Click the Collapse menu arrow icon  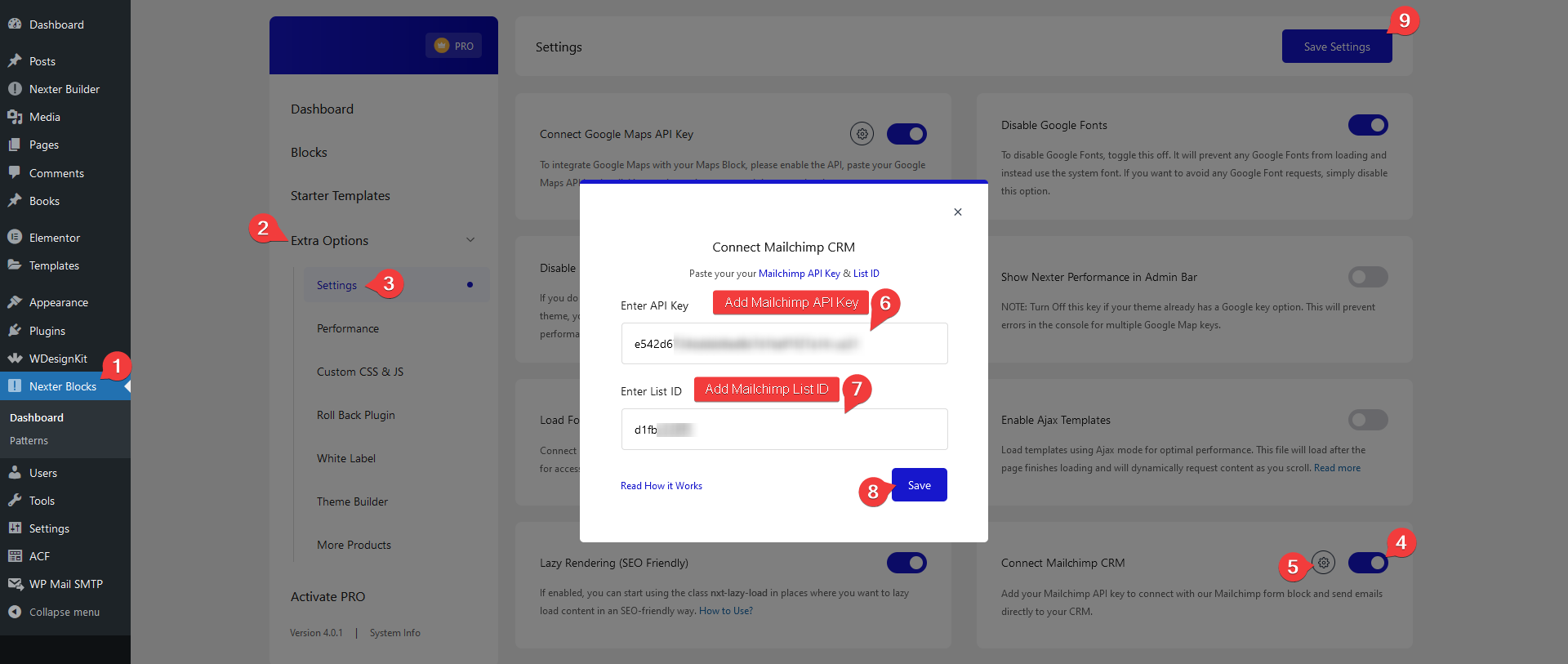coord(15,611)
